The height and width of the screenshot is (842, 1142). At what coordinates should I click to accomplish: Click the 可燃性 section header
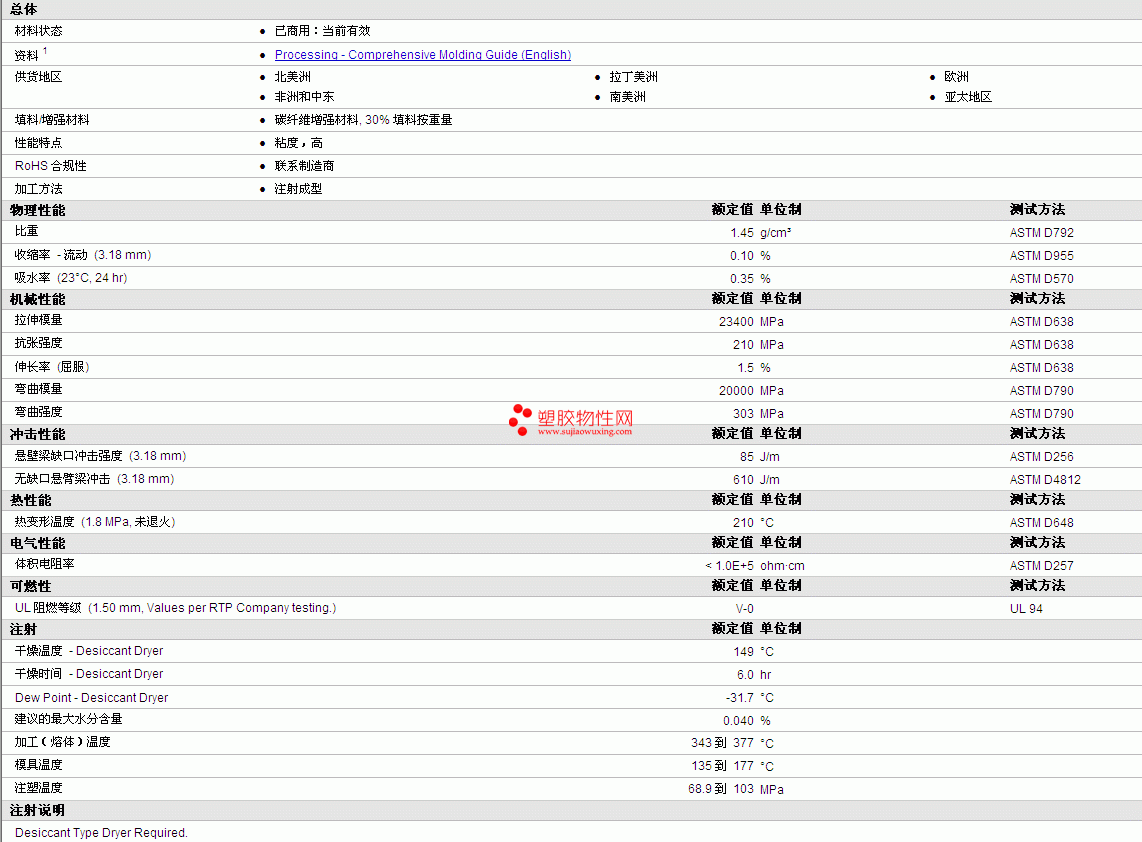(31, 586)
